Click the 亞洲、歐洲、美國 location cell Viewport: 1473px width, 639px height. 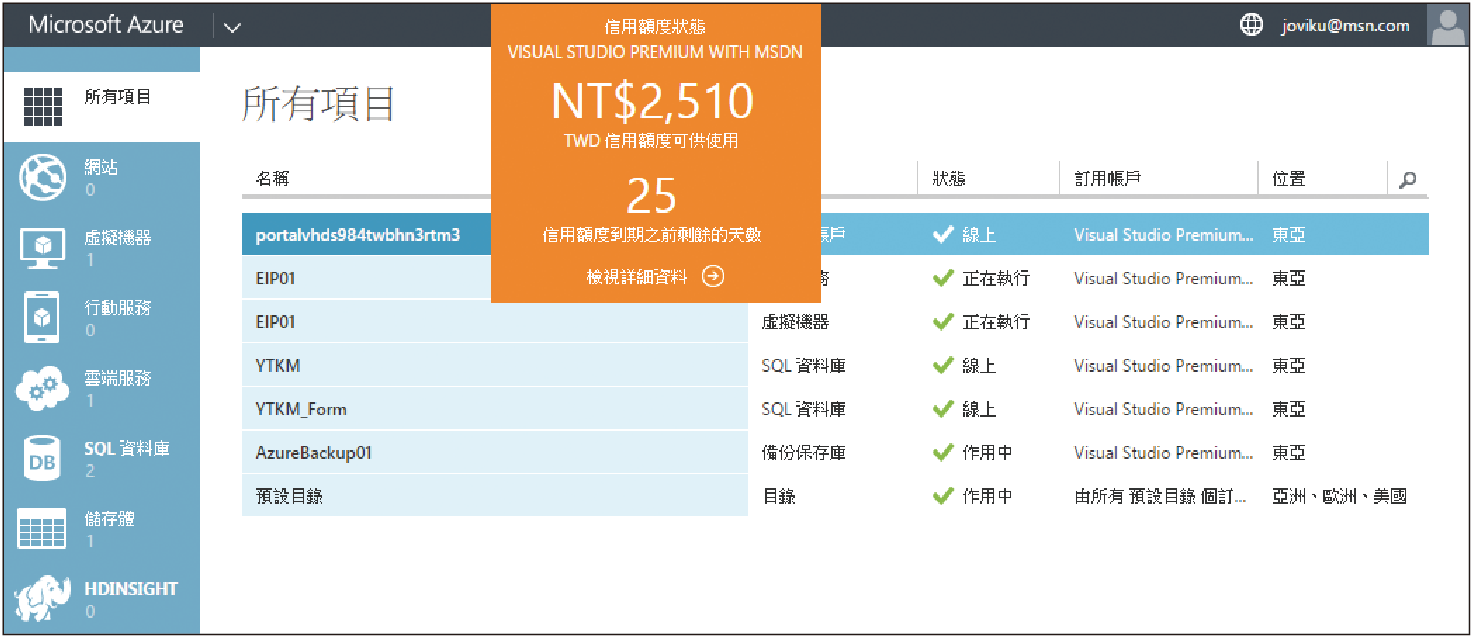1340,496
